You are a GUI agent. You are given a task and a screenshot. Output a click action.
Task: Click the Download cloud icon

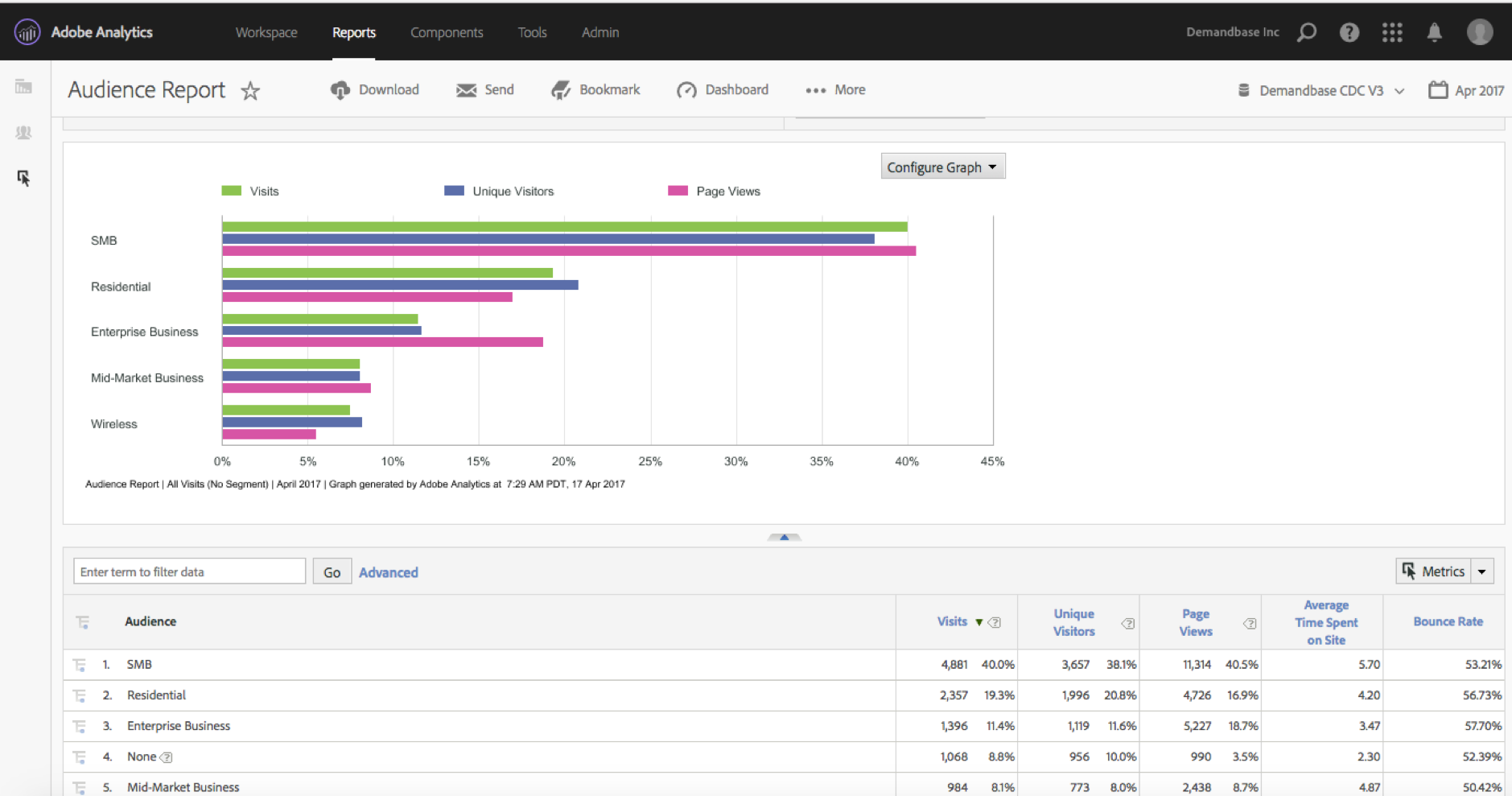pos(340,90)
